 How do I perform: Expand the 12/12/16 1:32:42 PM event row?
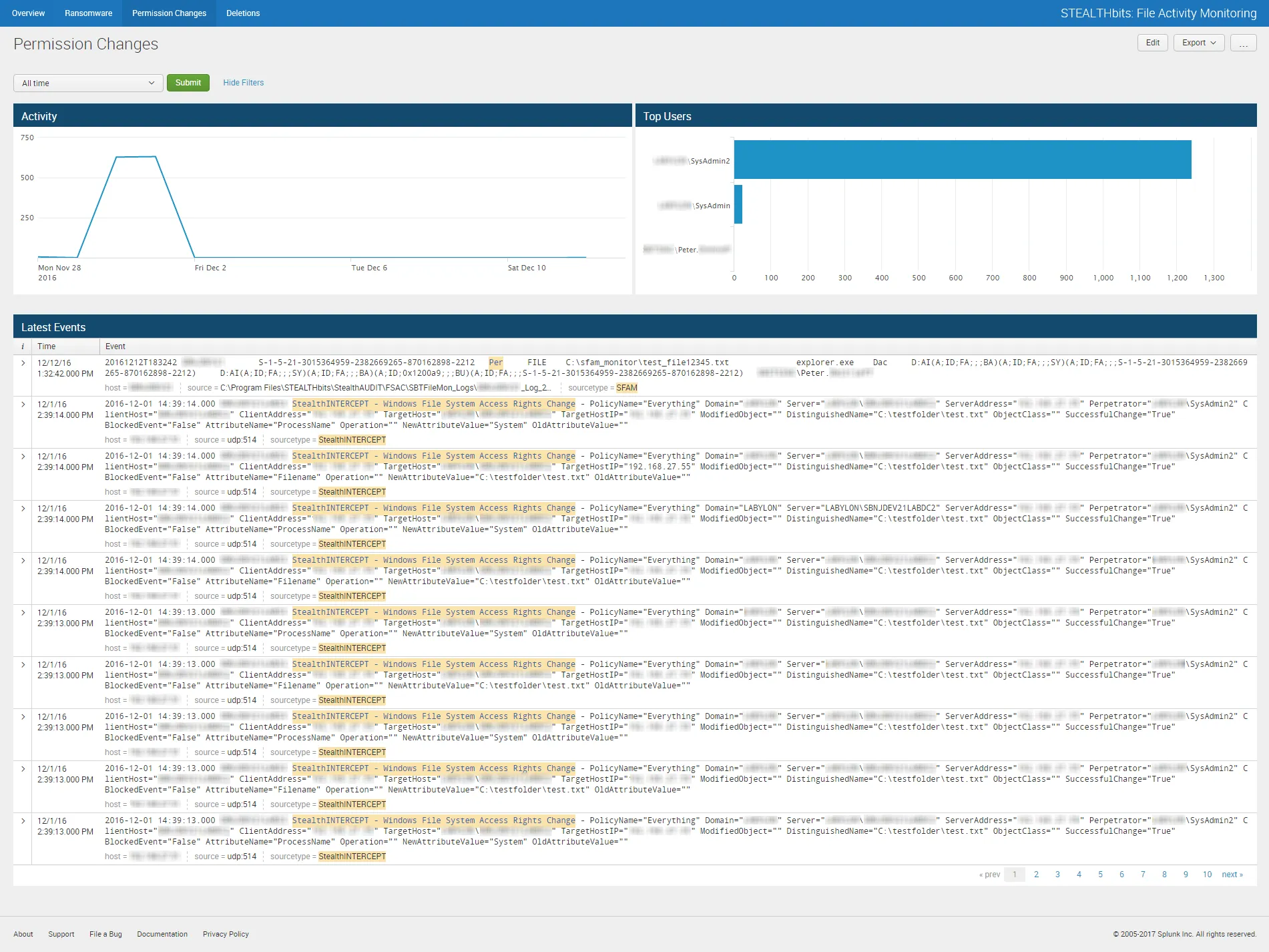(23, 363)
